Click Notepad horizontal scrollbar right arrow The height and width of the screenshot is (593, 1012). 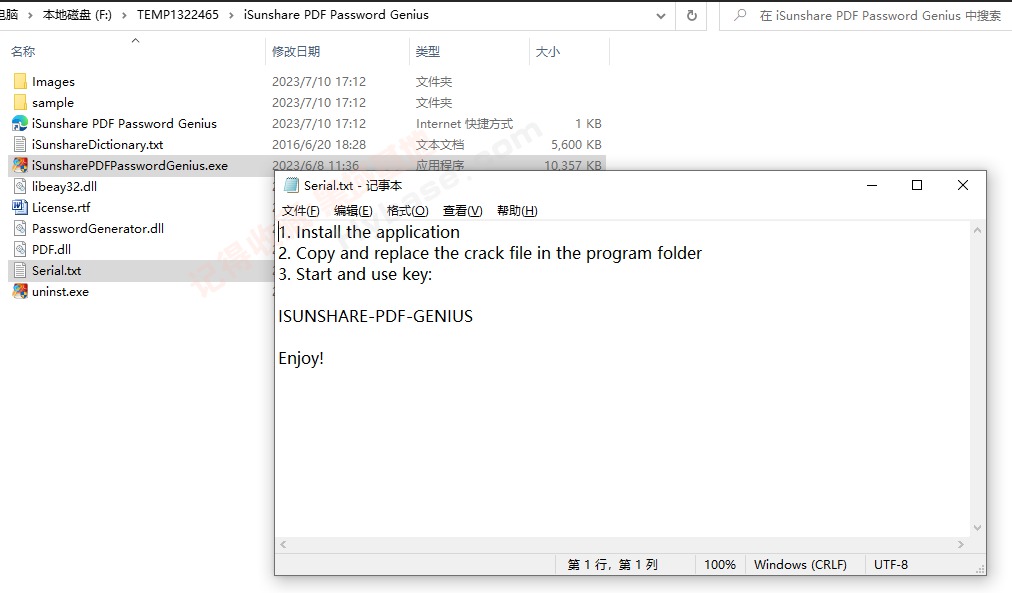pyautogui.click(x=961, y=545)
